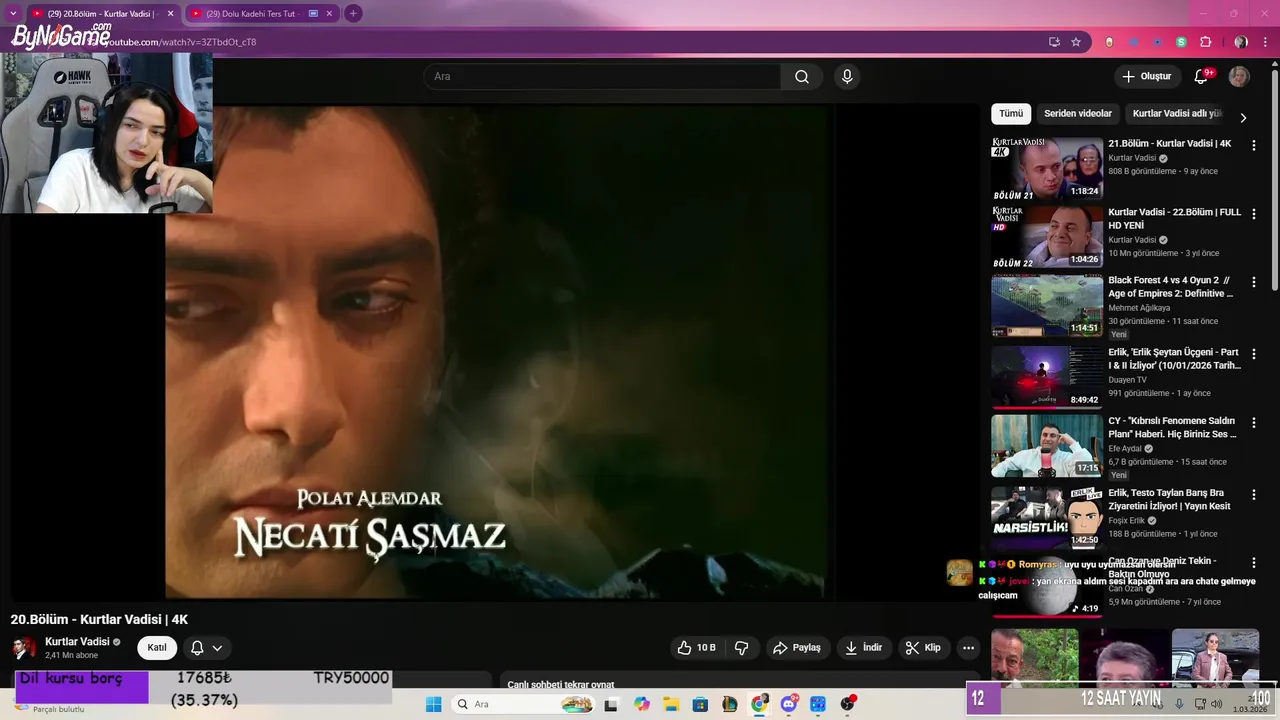The height and width of the screenshot is (720, 1280).
Task: Click install app icon in address bar
Action: pos(1054,42)
